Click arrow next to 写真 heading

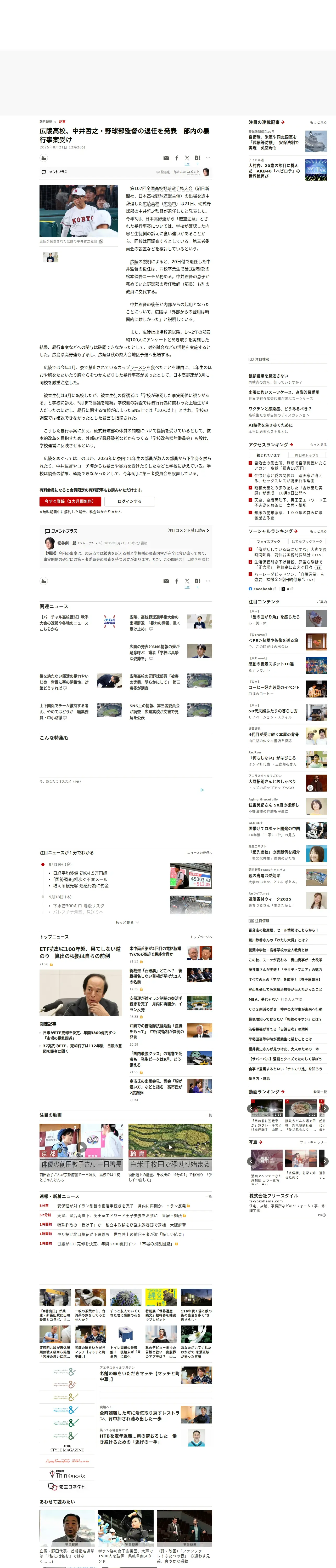pyautogui.click(x=260, y=1143)
